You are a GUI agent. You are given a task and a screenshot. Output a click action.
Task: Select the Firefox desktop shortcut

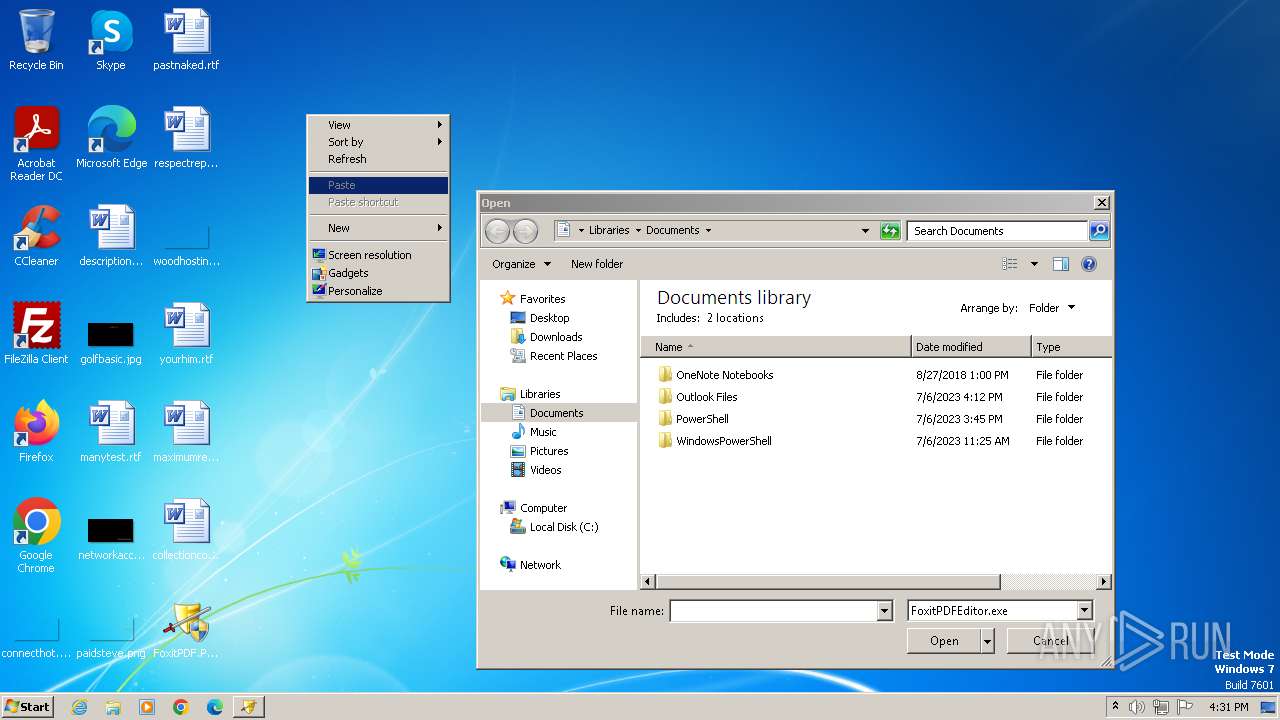pos(36,432)
